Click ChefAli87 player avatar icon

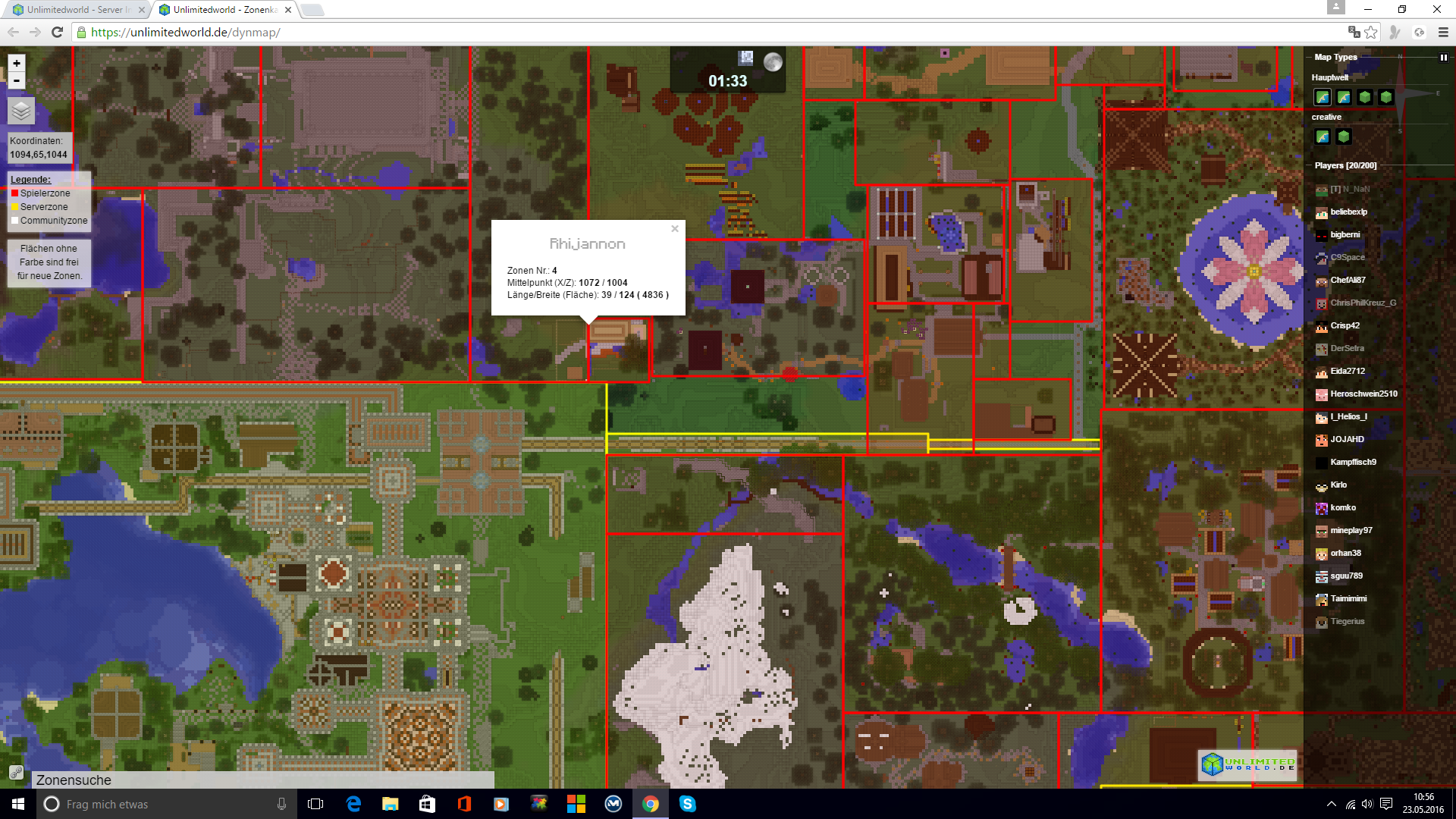point(1322,281)
